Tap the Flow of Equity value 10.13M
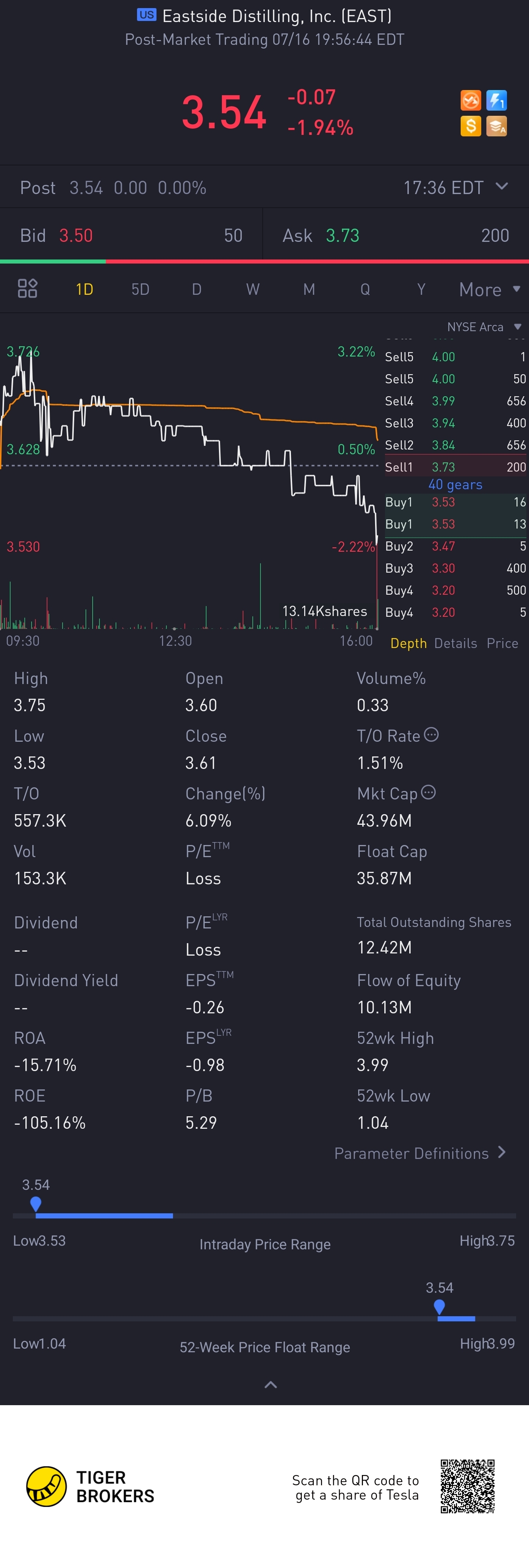This screenshot has height=1568, width=529. [x=384, y=1007]
